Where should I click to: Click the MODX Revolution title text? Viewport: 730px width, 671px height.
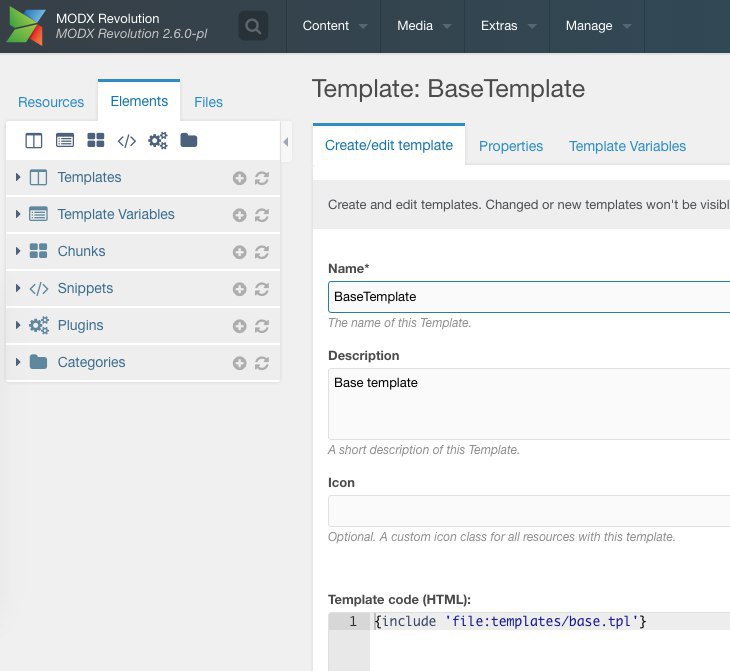coord(108,19)
